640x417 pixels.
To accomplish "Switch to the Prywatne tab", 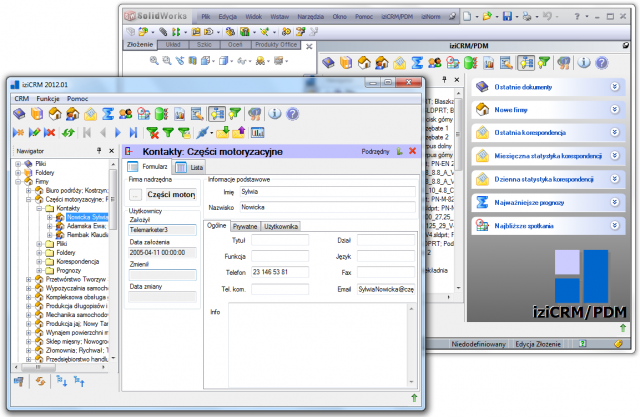I will click(x=245, y=226).
